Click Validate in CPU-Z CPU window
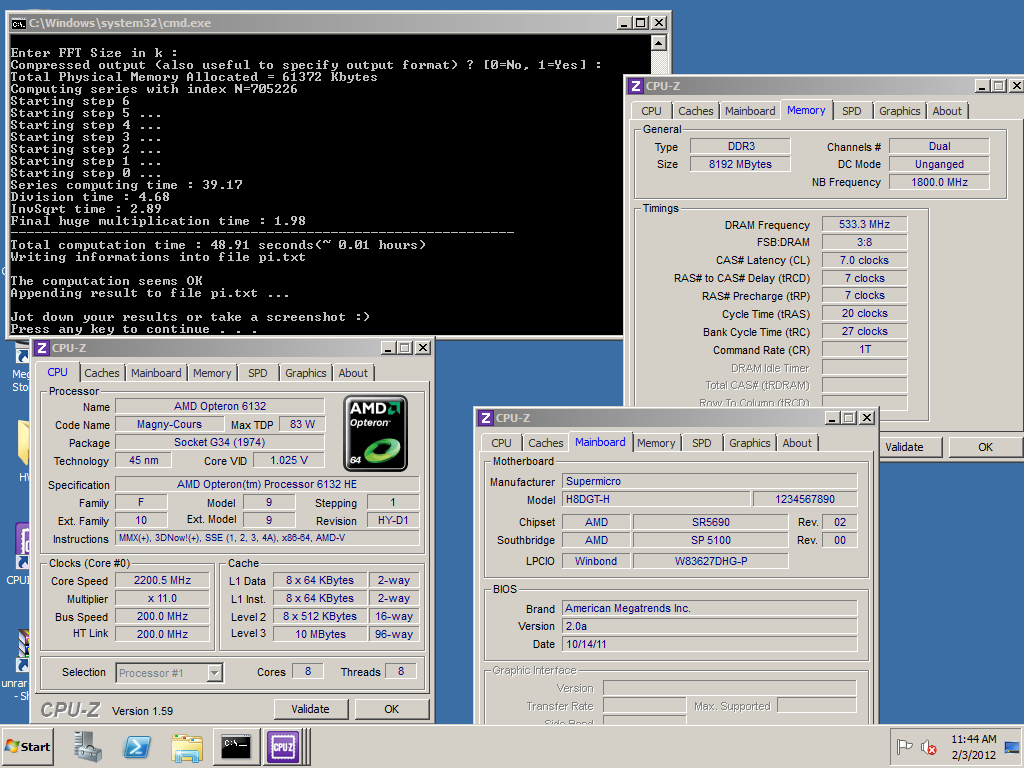This screenshot has height=768, width=1024. coord(310,709)
